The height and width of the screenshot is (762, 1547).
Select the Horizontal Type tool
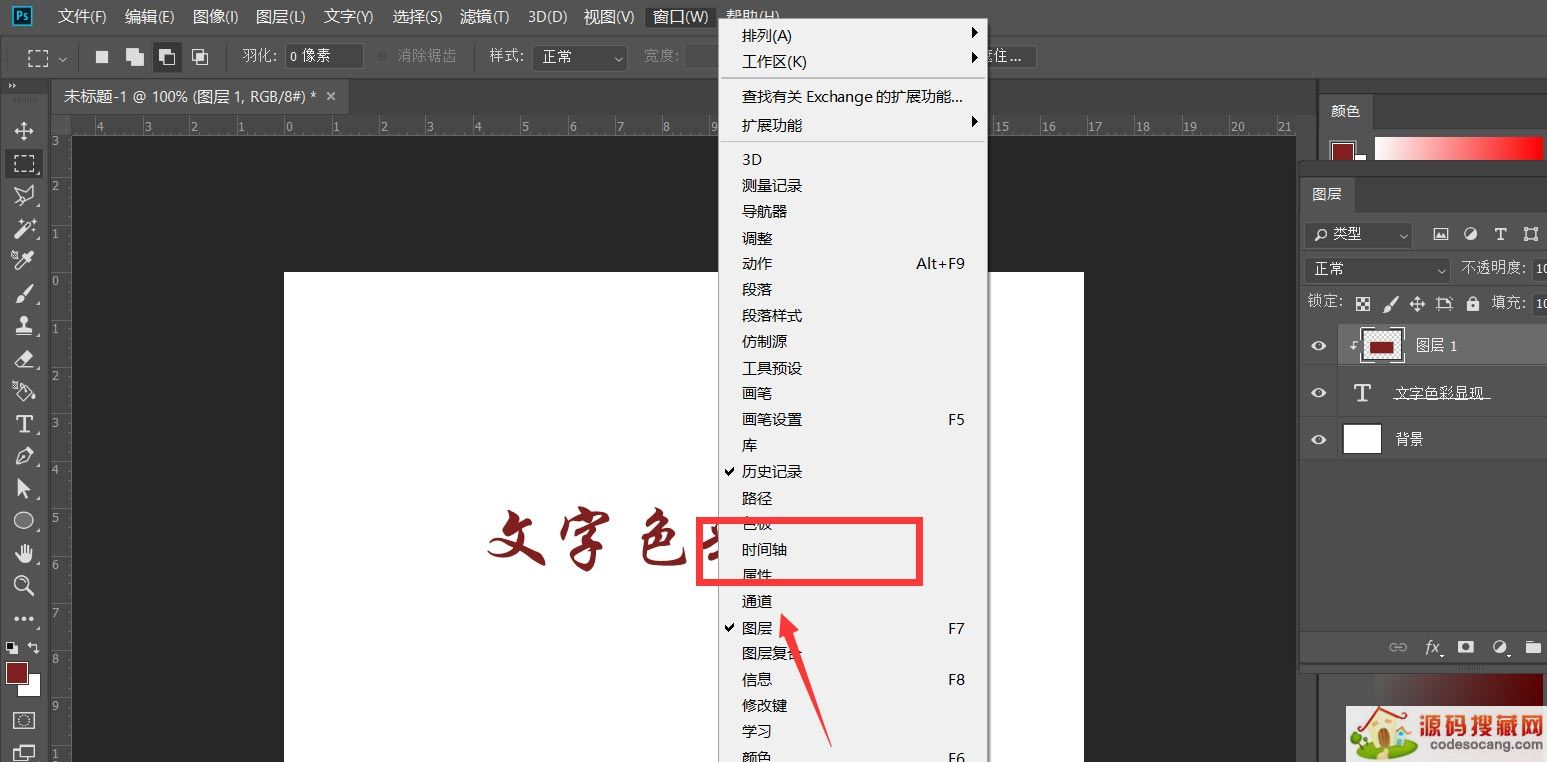tap(25, 423)
